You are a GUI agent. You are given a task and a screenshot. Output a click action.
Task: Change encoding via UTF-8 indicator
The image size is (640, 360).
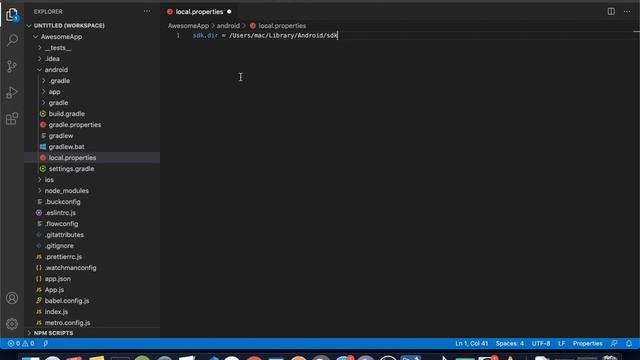(540, 343)
